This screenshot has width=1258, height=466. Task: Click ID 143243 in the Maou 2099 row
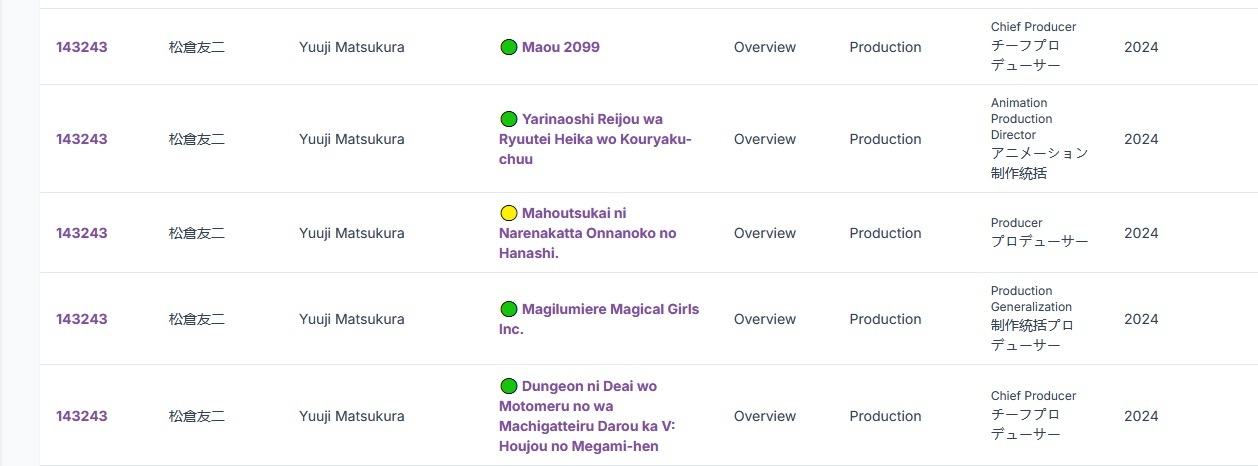81,47
